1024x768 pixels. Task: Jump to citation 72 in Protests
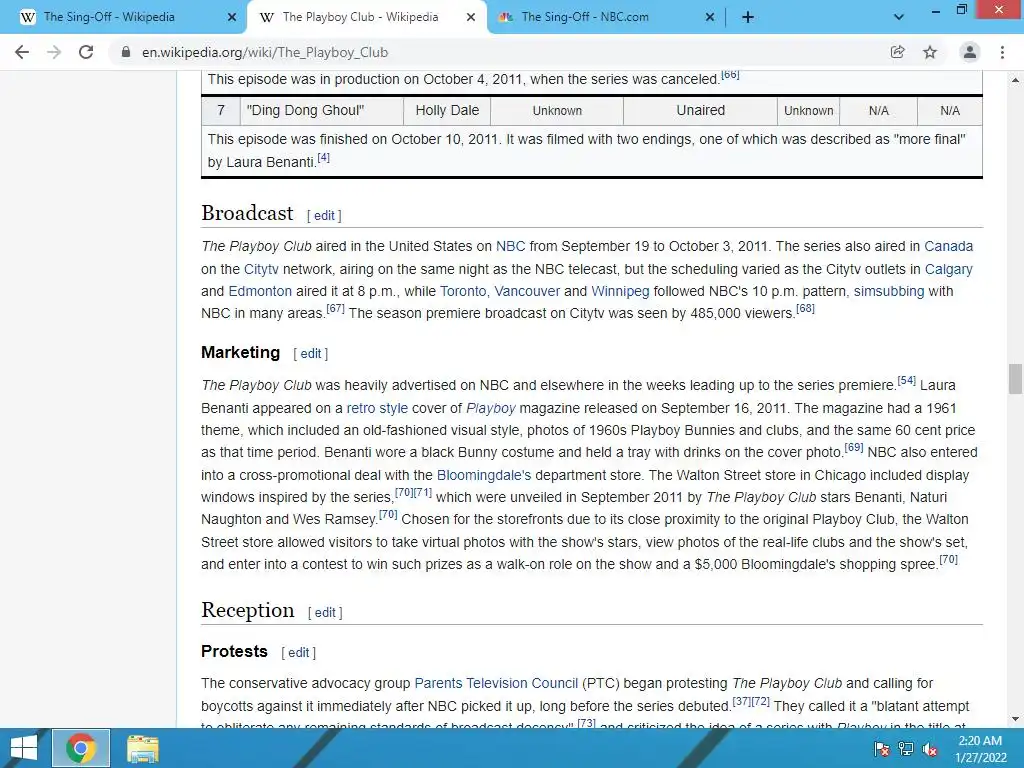pos(761,701)
